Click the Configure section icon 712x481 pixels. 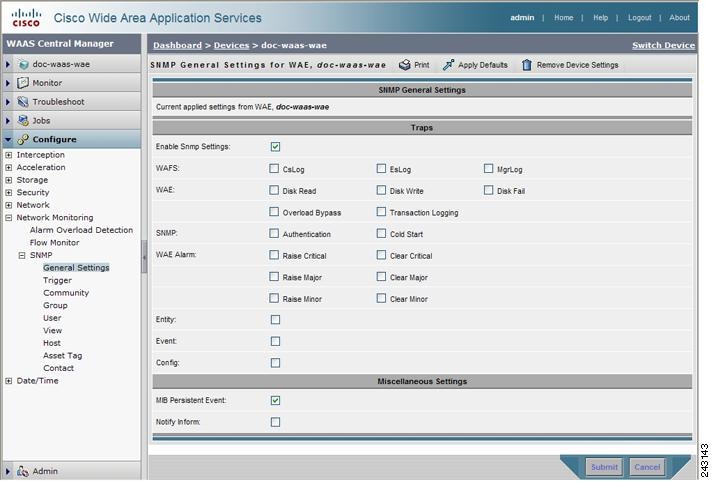click(x=23, y=139)
